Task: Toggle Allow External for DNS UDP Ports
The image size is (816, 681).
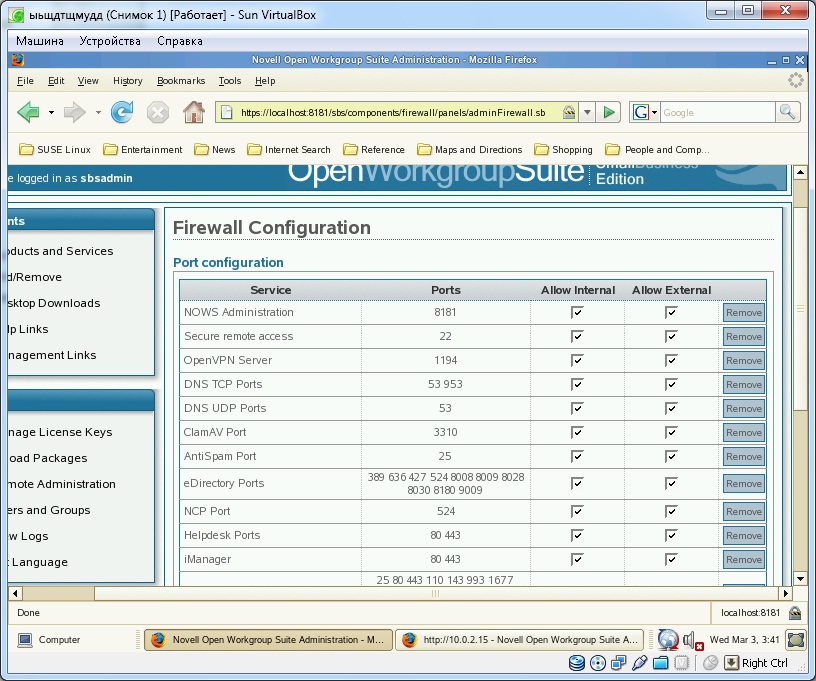Action: pyautogui.click(x=671, y=408)
